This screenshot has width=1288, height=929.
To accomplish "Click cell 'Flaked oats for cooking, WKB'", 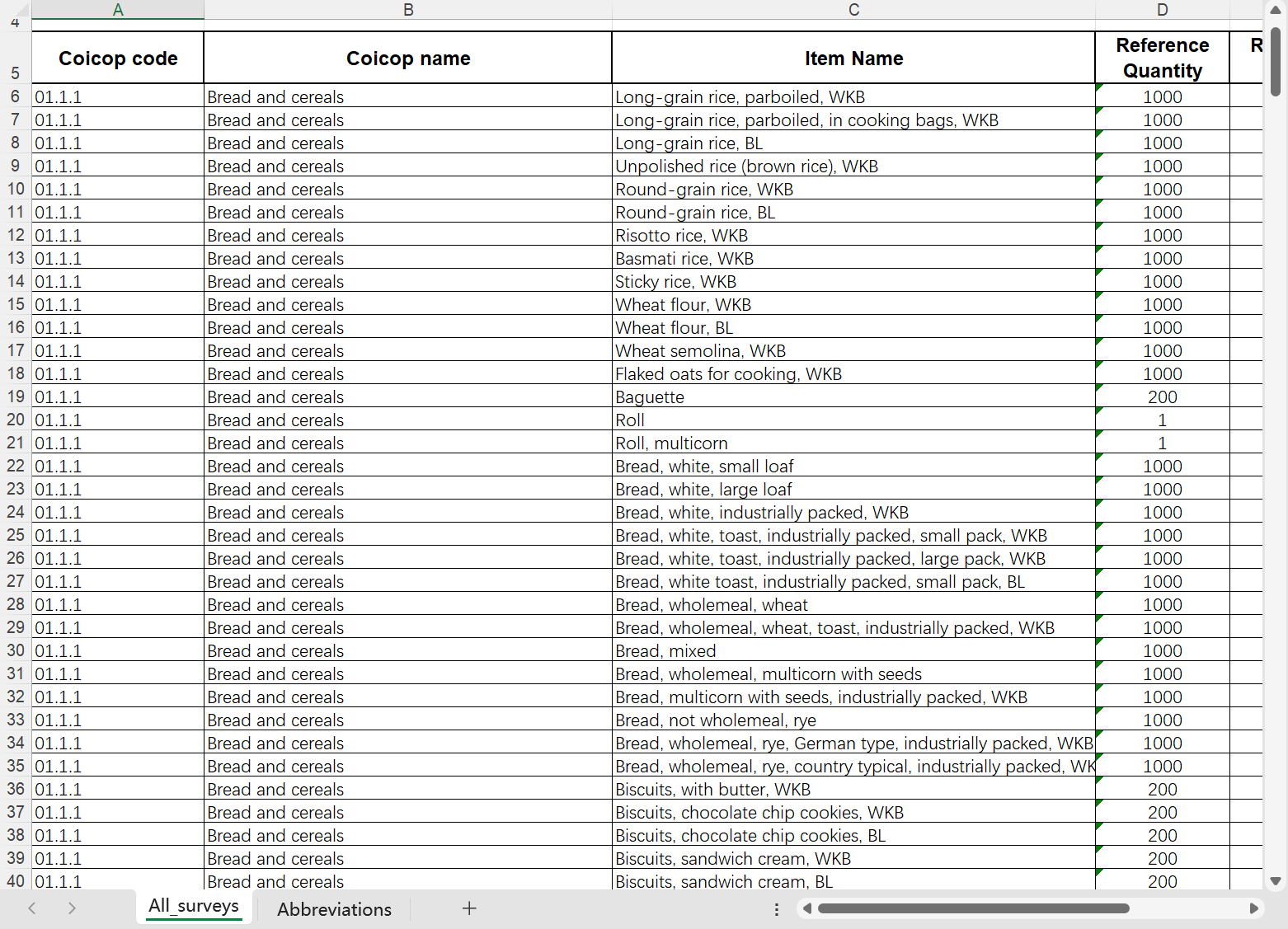I will click(x=853, y=373).
